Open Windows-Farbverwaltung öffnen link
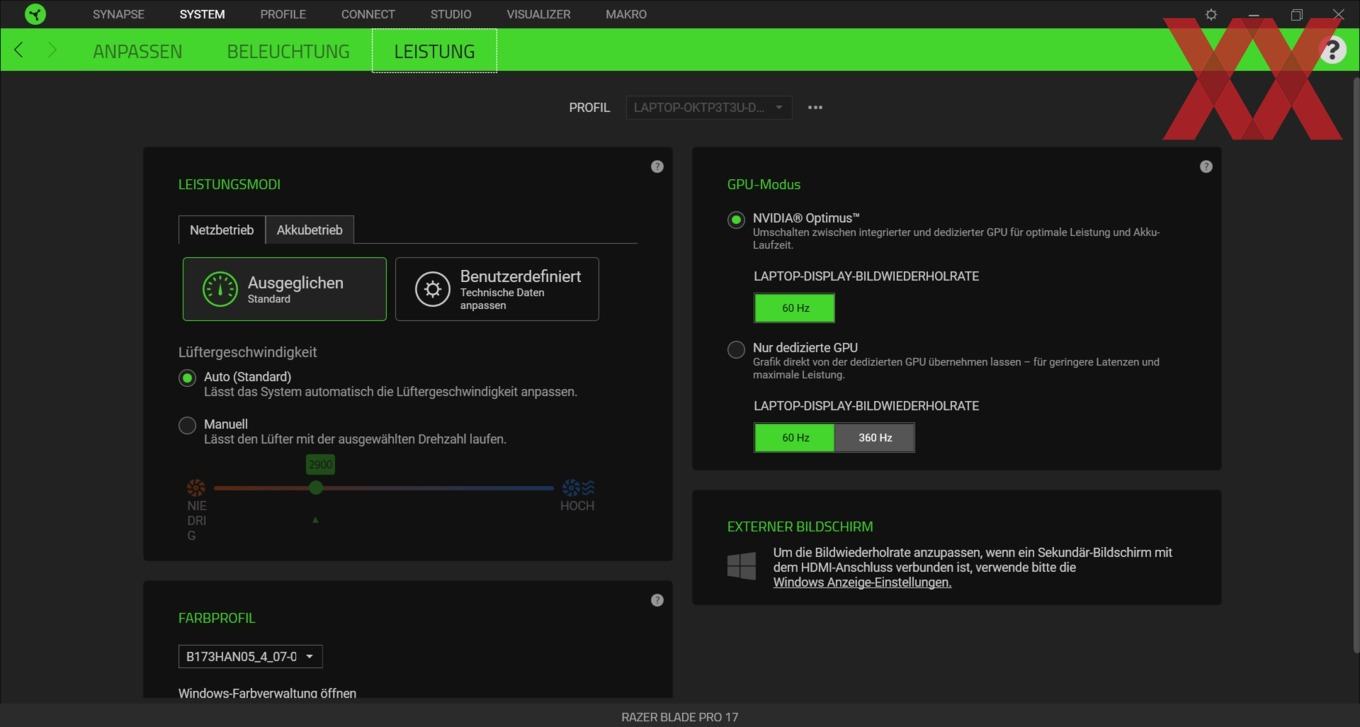 point(267,693)
